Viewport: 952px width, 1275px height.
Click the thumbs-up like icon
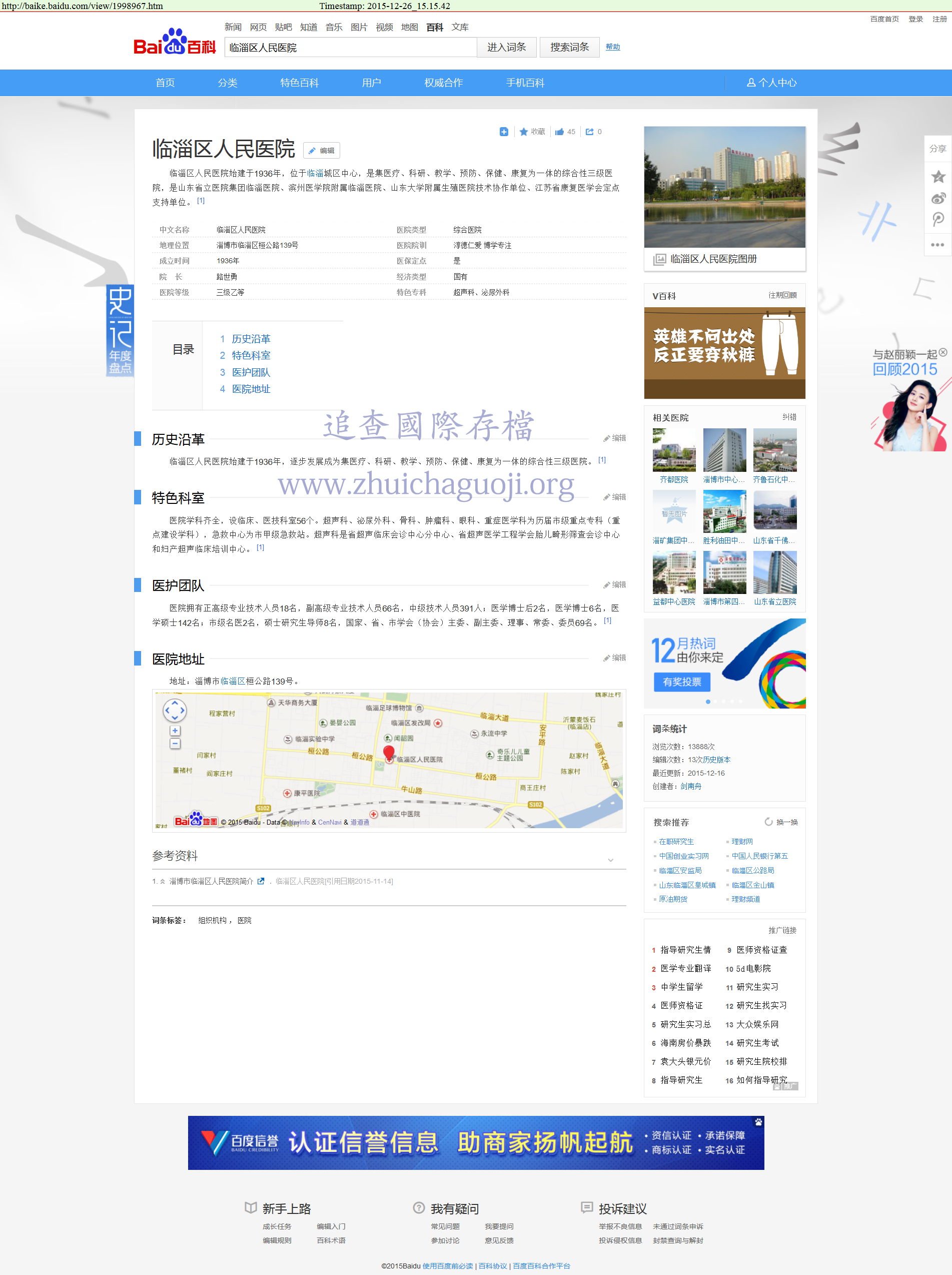click(x=559, y=132)
